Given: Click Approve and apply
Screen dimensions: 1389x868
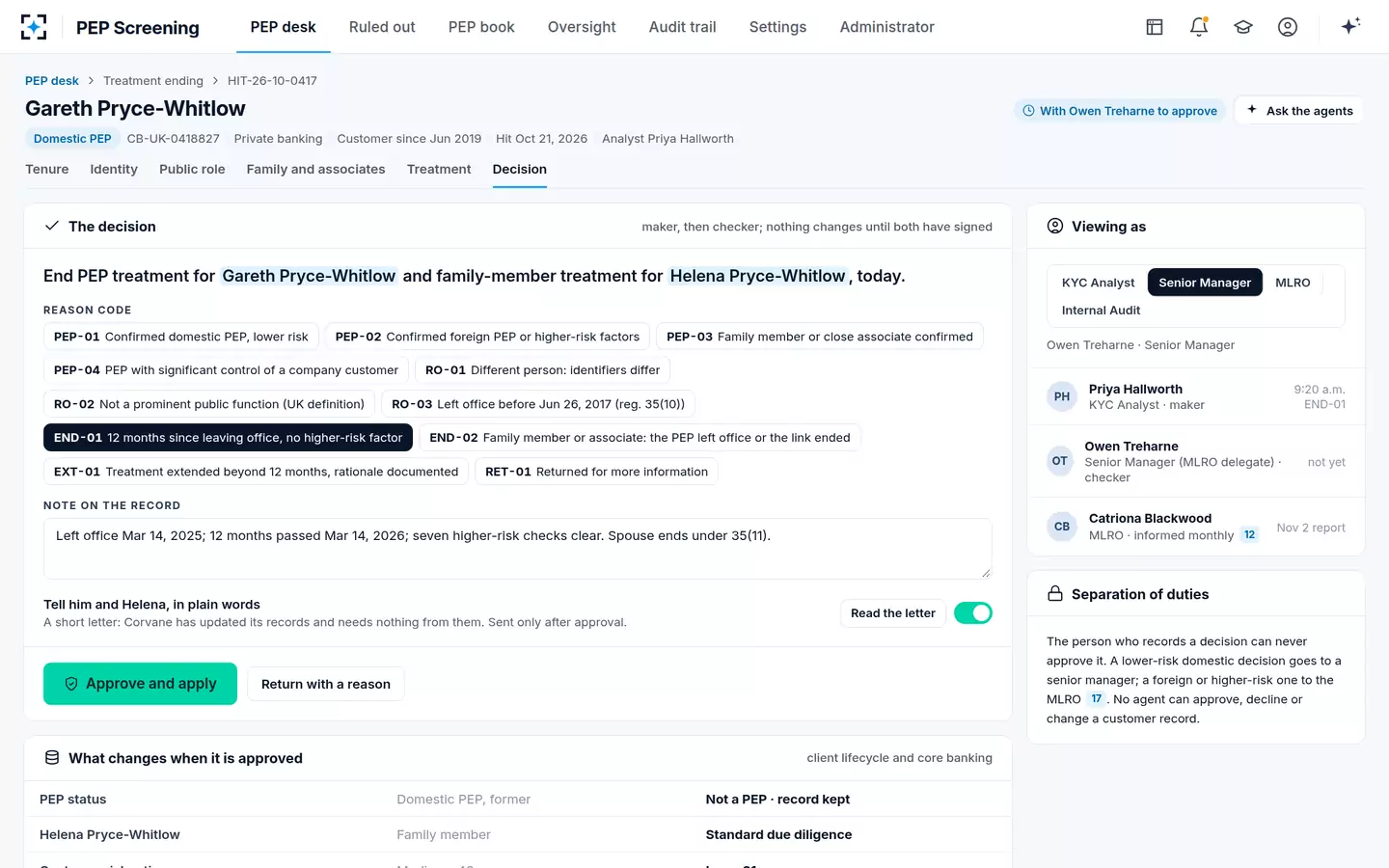Looking at the screenshot, I should [140, 684].
